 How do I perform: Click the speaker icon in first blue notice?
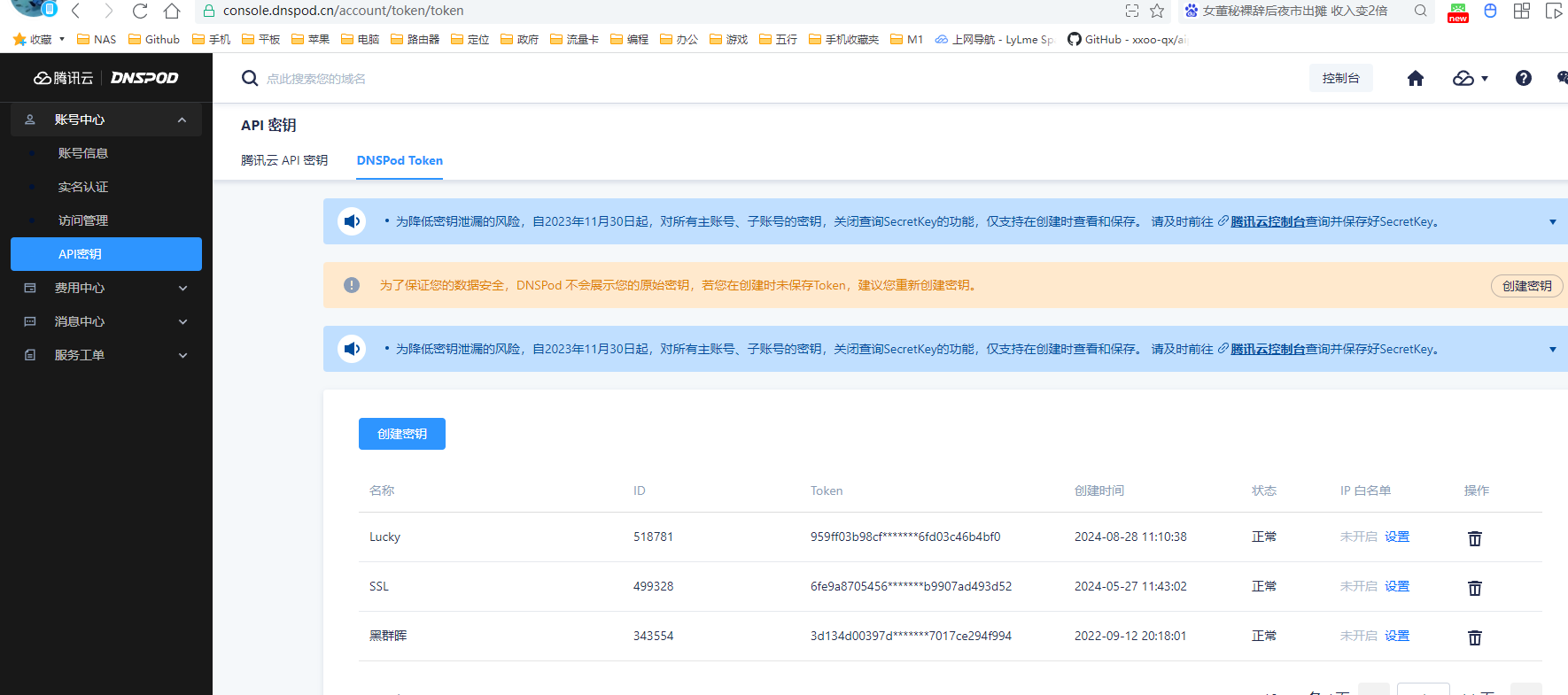[x=352, y=221]
